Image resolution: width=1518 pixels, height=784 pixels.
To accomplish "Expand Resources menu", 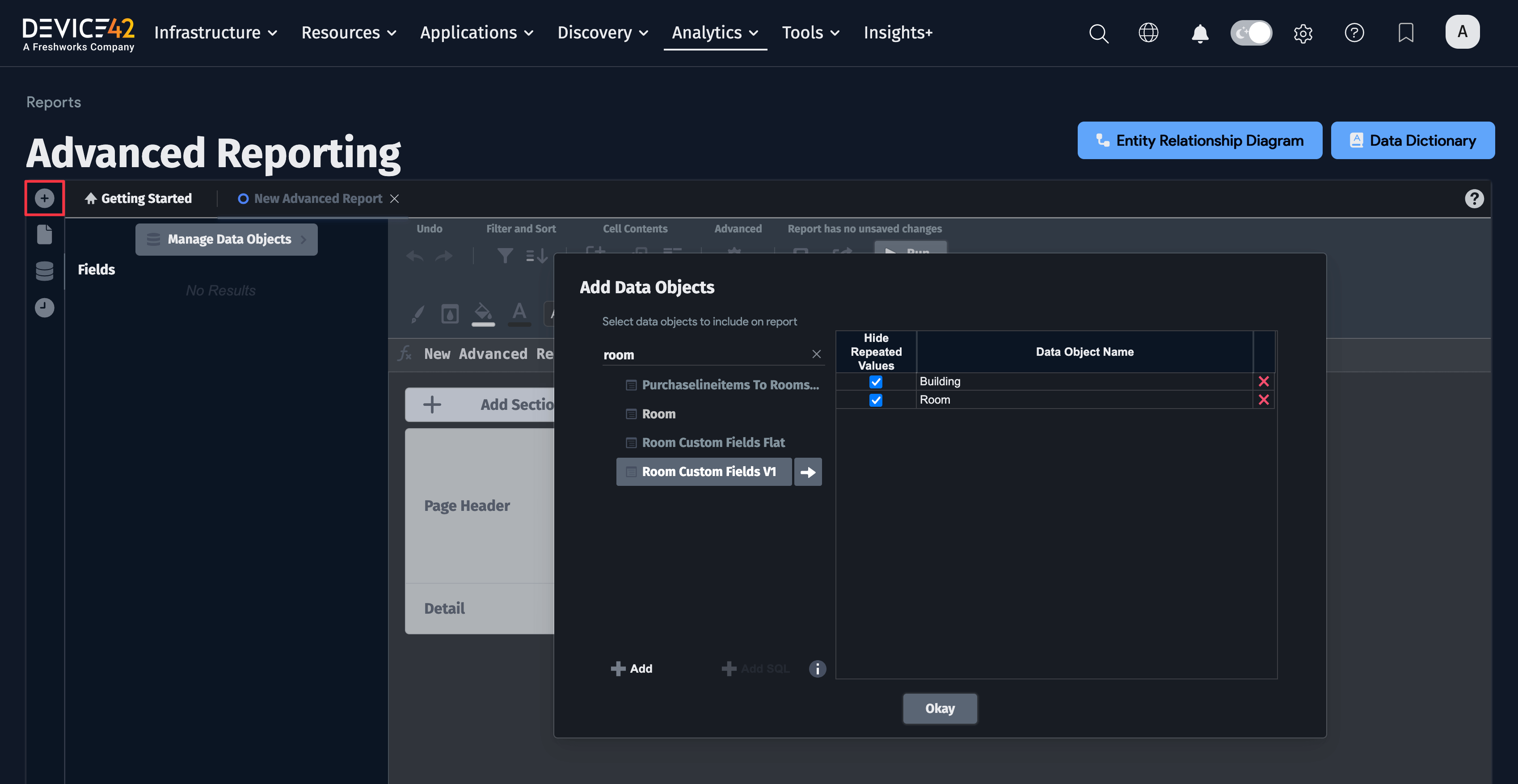I will pyautogui.click(x=349, y=33).
